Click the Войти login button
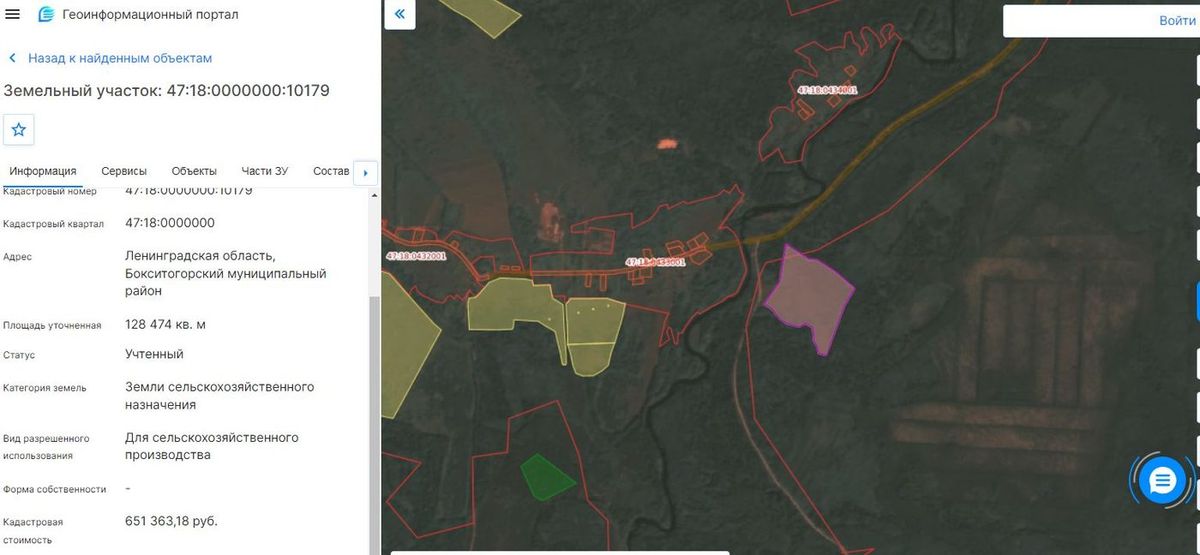 point(1177,21)
